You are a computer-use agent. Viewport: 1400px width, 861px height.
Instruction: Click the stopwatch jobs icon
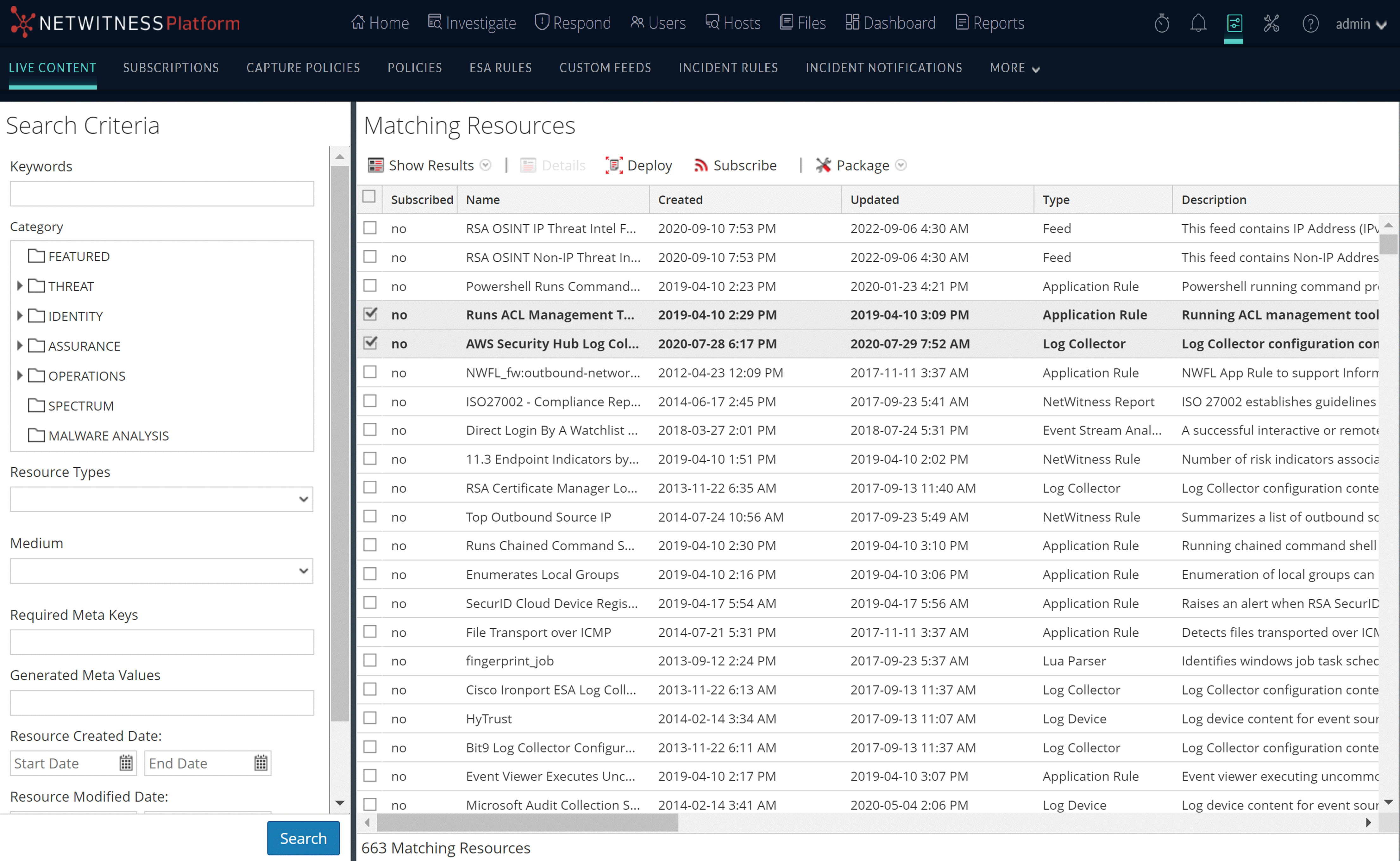pyautogui.click(x=1161, y=23)
